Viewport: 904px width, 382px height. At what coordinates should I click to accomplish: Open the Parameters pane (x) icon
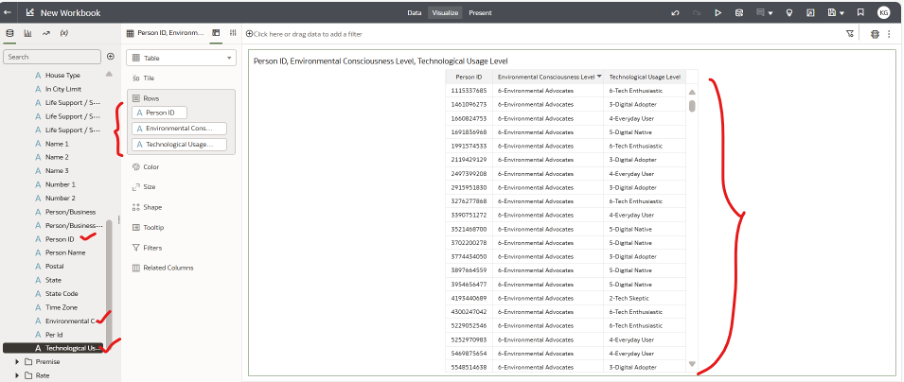pyautogui.click(x=64, y=33)
